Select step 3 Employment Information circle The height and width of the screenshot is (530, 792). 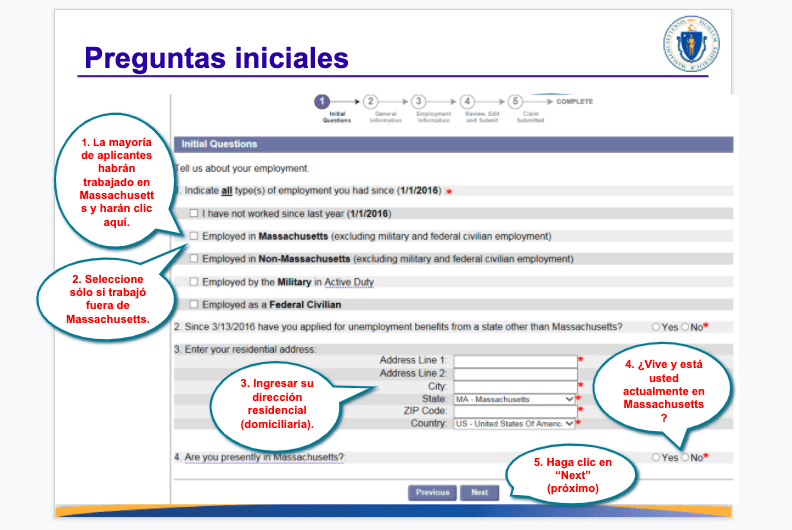(x=418, y=102)
